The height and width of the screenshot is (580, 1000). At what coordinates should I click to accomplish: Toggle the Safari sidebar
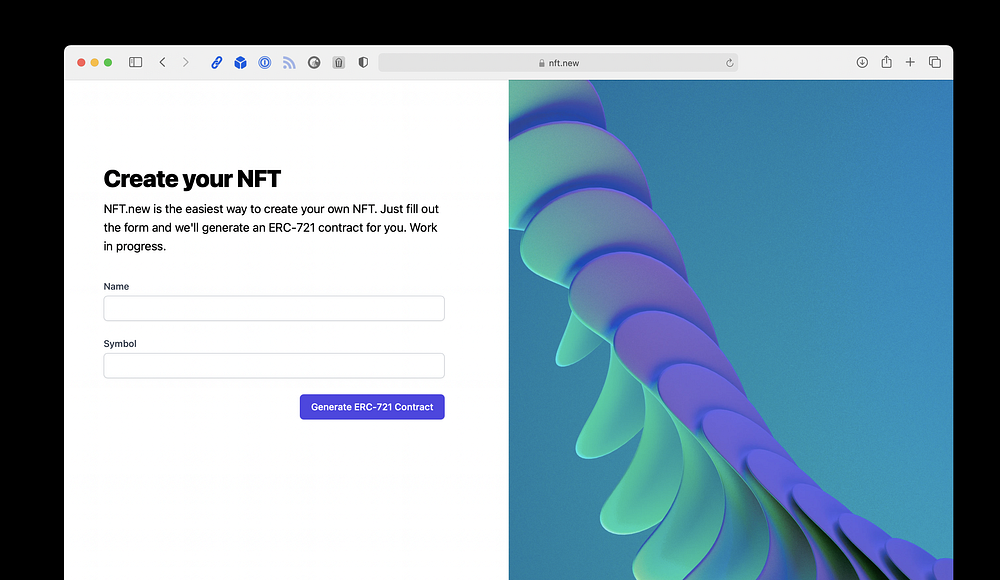pos(135,63)
